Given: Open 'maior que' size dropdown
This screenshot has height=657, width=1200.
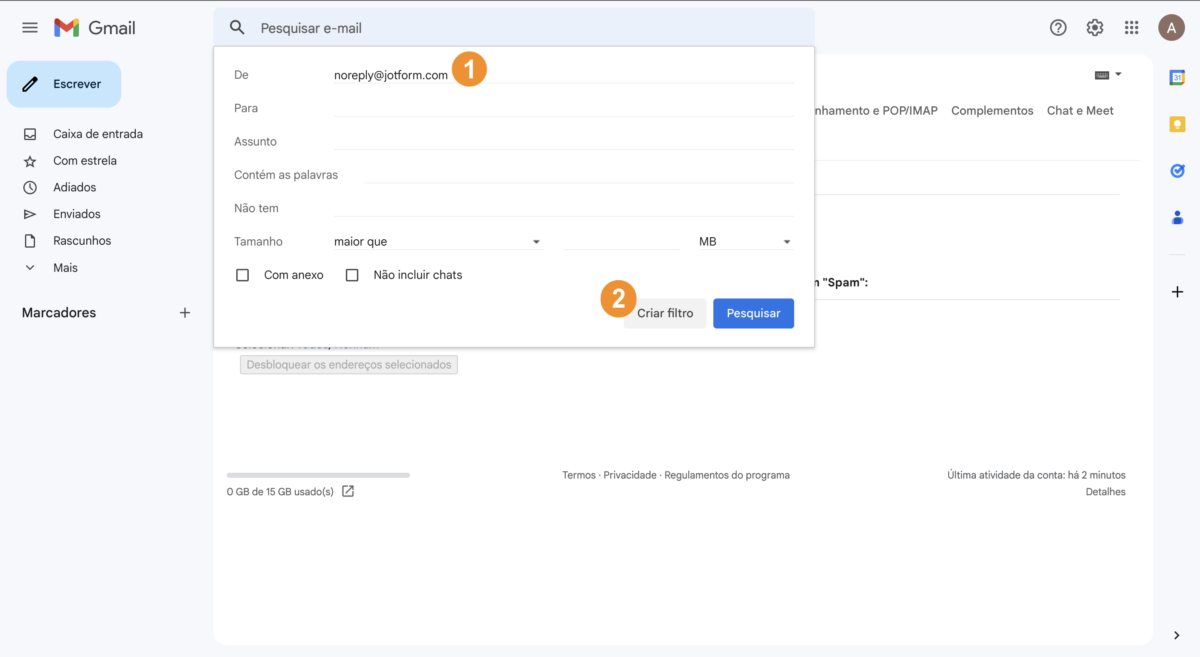Looking at the screenshot, I should tap(437, 242).
